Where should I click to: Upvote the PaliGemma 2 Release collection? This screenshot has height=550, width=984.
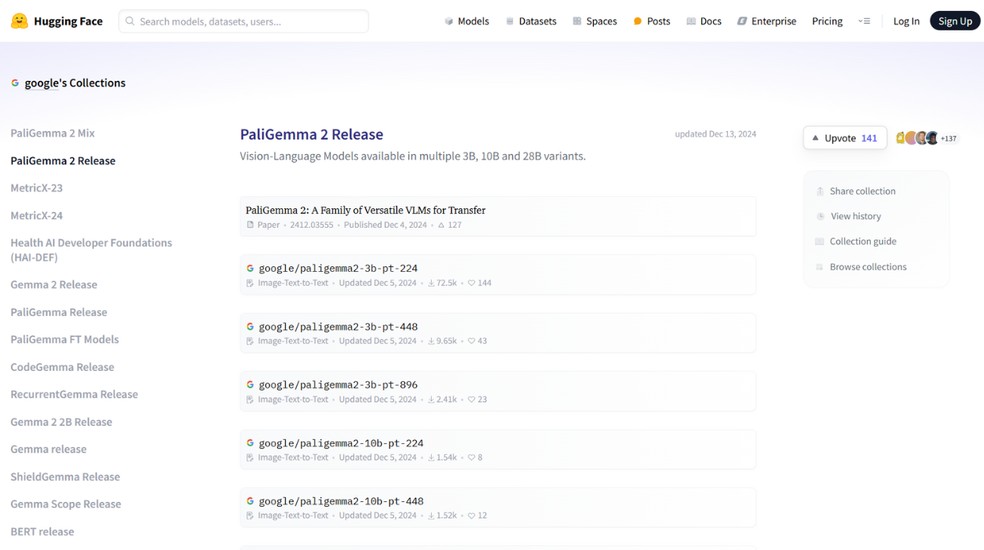click(845, 138)
